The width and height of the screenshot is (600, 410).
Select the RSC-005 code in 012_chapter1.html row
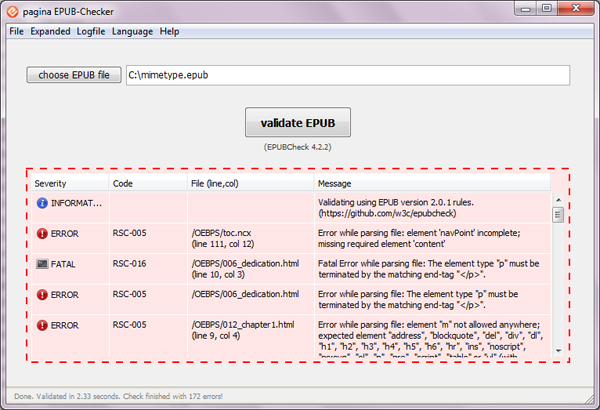click(x=129, y=325)
